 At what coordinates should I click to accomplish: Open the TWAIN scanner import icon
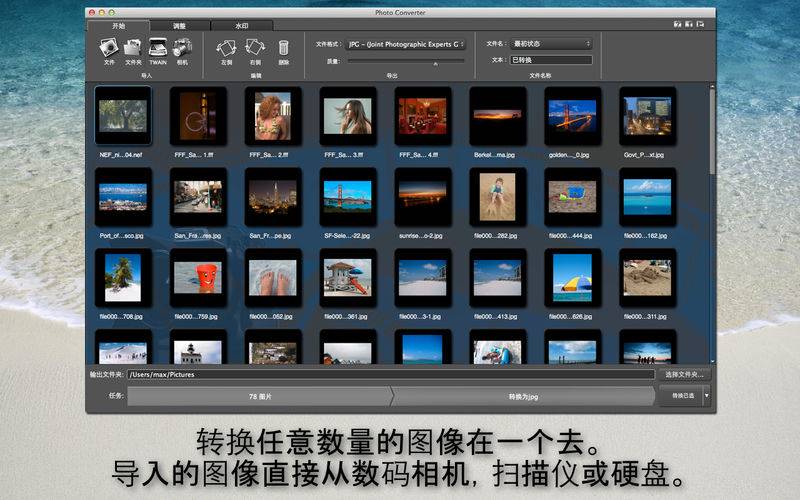(158, 47)
